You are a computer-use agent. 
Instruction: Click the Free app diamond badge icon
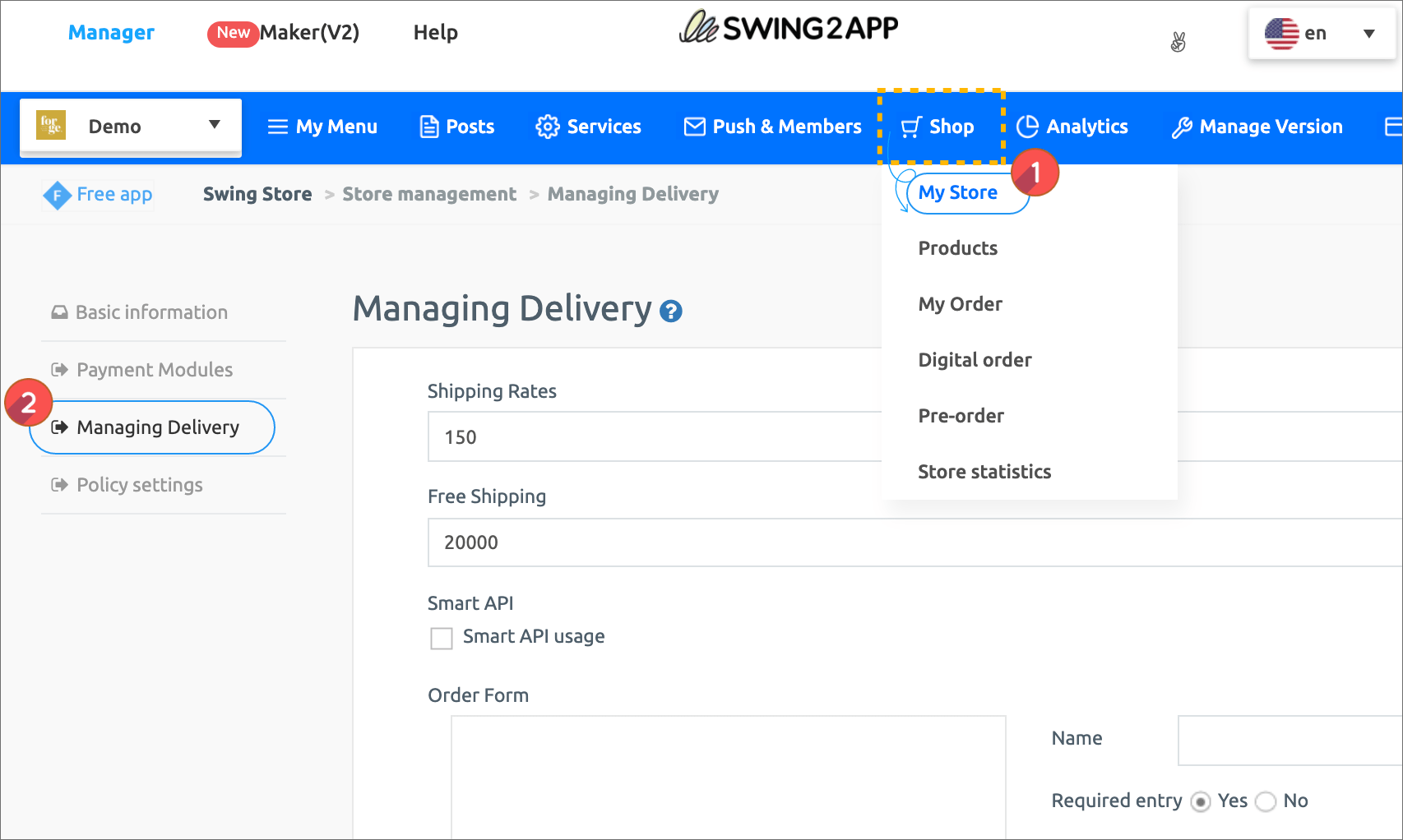[x=57, y=196]
